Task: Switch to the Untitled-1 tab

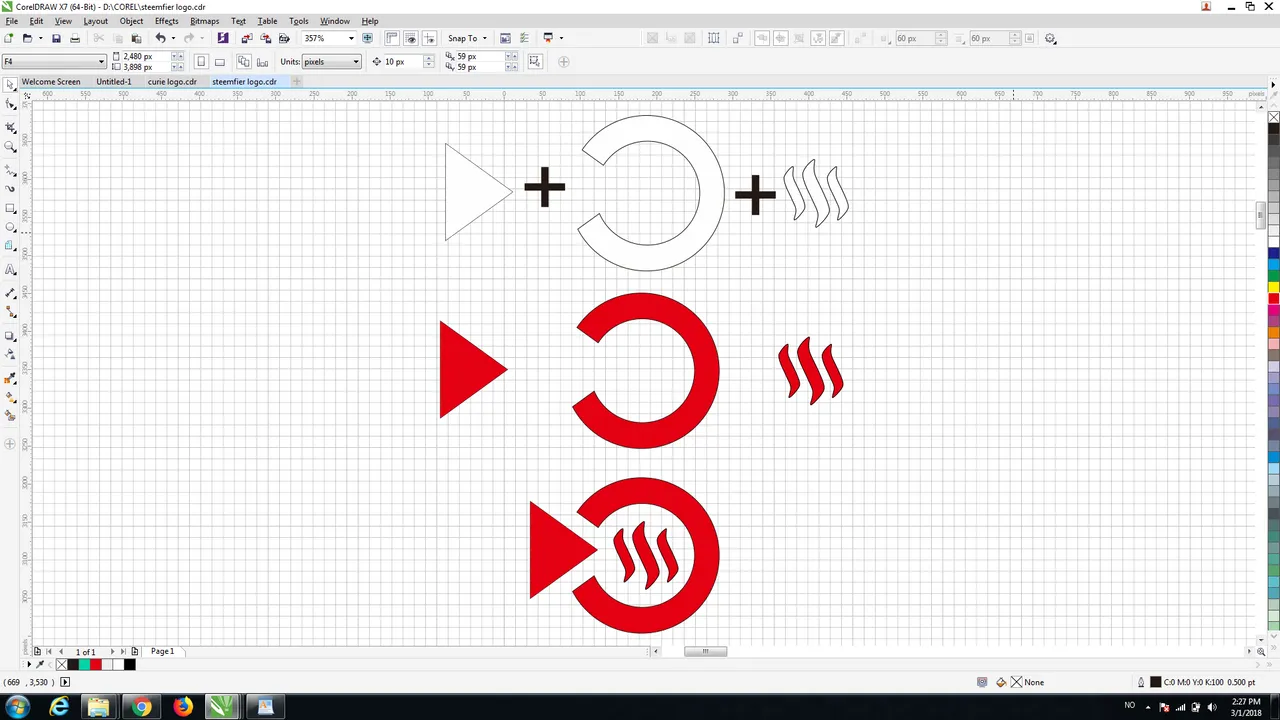Action: pos(114,82)
